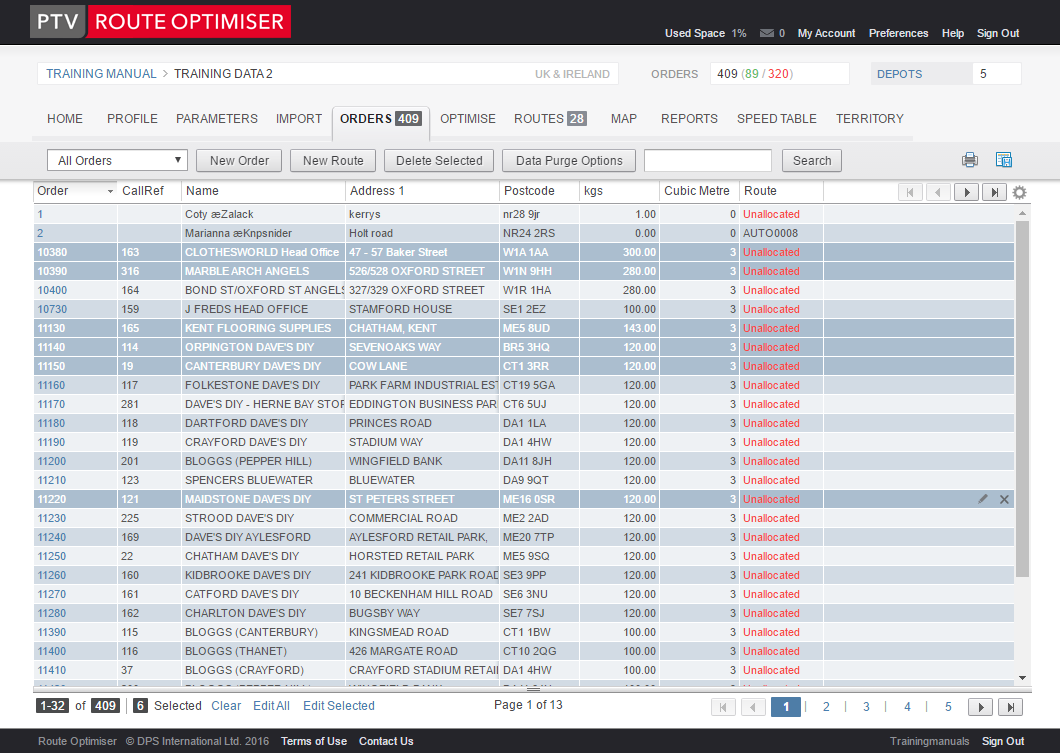1060x753 pixels.
Task: Open Terms of Use in the footer
Action: click(314, 742)
